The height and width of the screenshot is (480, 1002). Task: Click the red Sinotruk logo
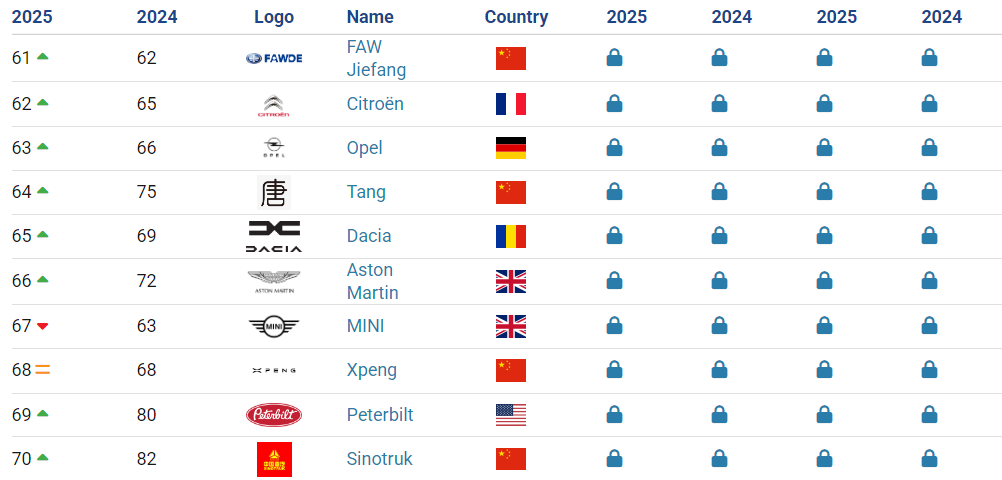tap(274, 460)
